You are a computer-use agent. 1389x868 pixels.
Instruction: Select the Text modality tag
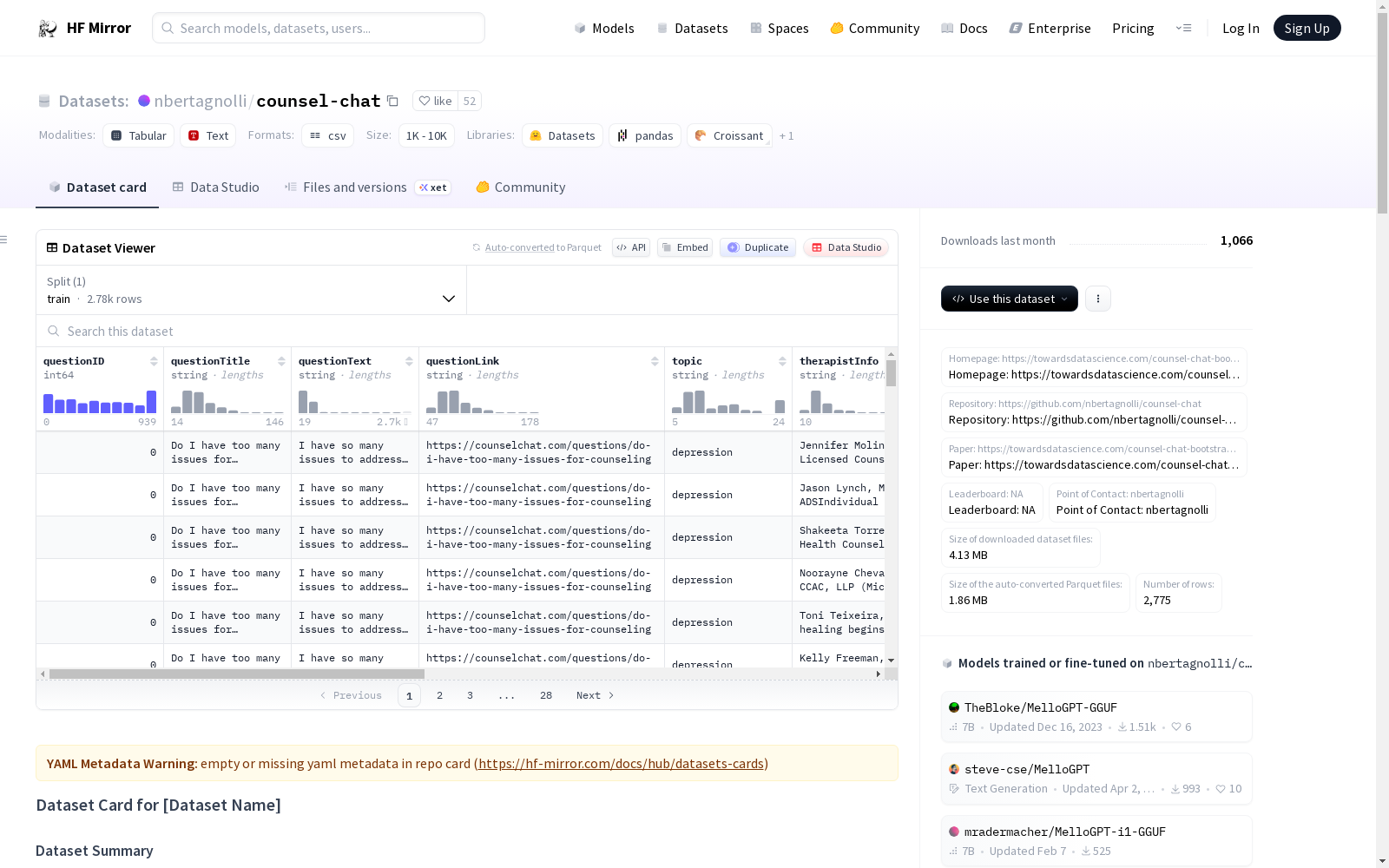tap(208, 135)
